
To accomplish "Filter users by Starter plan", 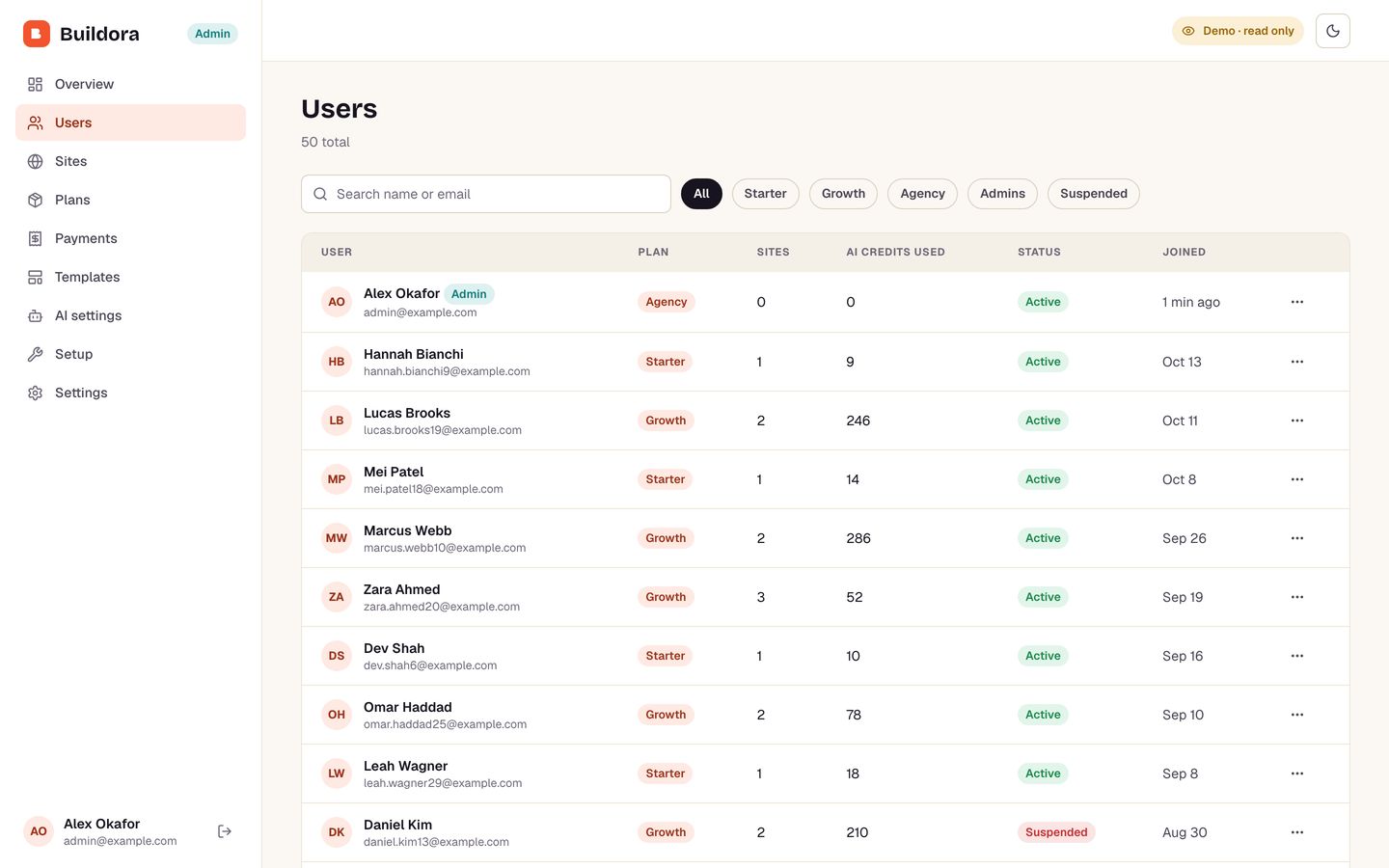I will tap(765, 194).
